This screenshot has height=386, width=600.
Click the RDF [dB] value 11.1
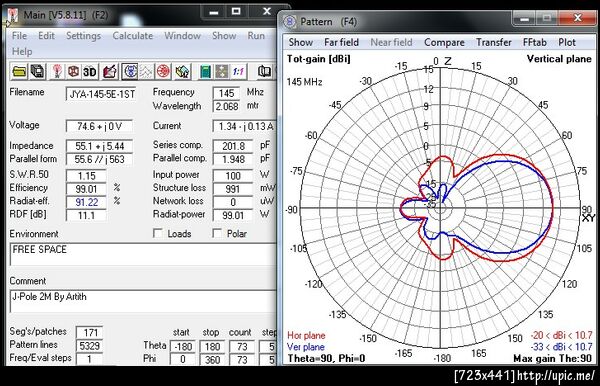86,215
